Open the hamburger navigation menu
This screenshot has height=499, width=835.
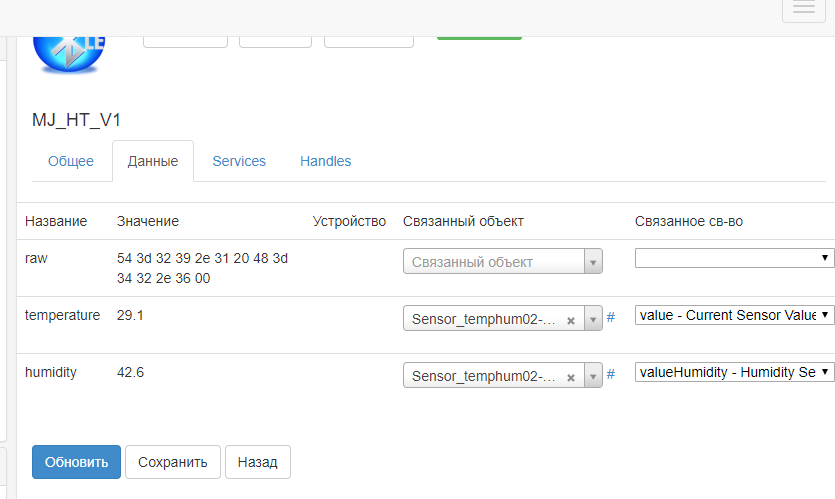click(804, 9)
